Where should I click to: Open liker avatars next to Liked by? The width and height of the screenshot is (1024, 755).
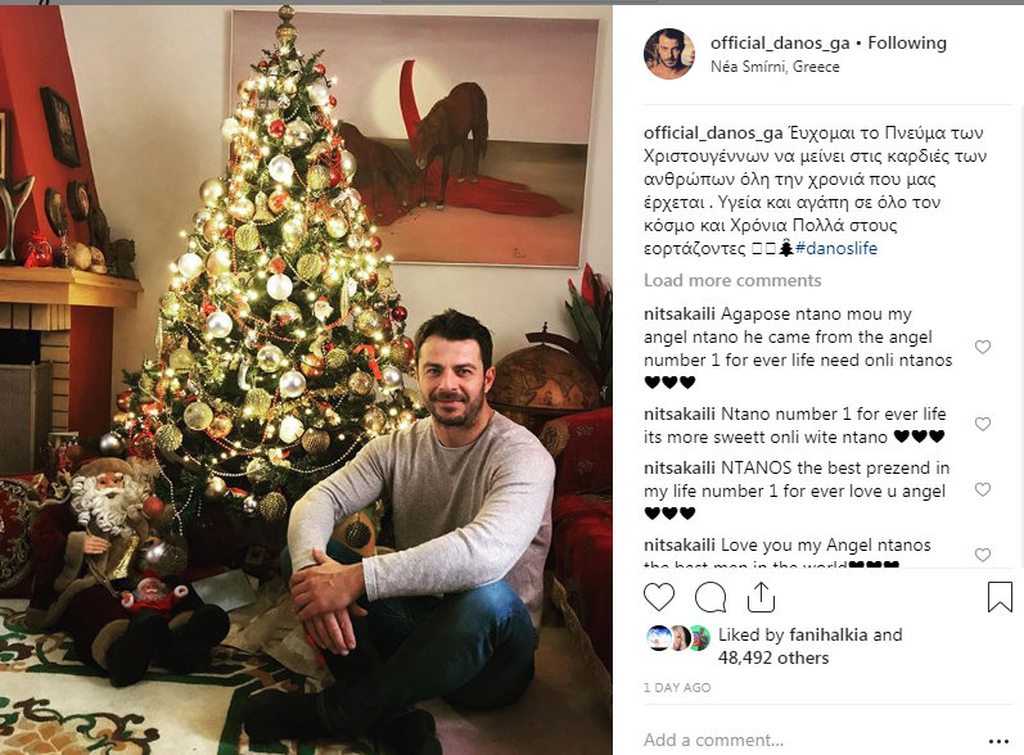pyautogui.click(x=679, y=638)
